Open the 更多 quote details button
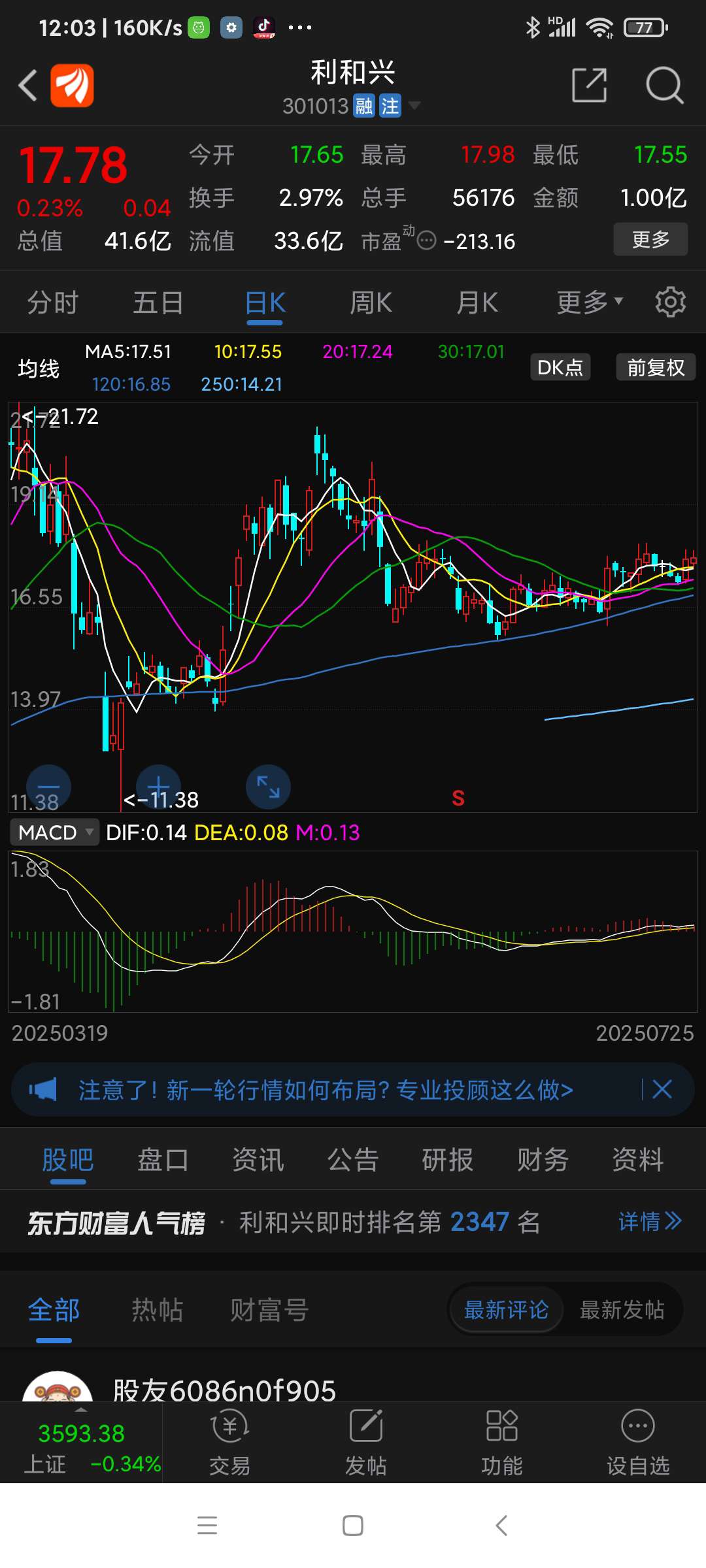The width and height of the screenshot is (706, 1568). pos(650,239)
